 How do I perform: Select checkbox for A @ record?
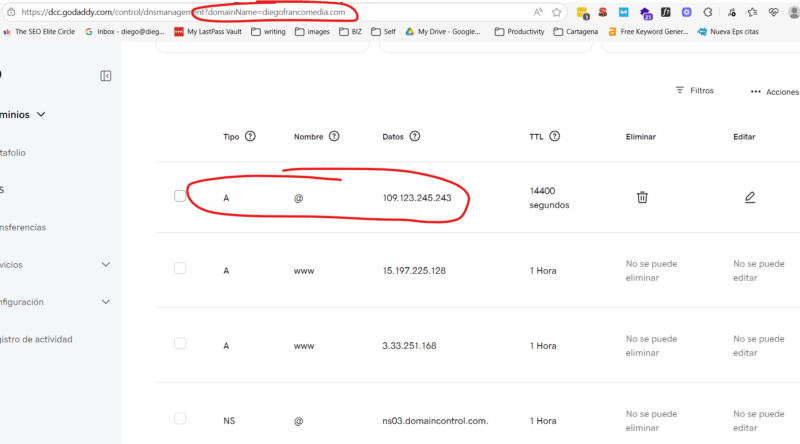tap(180, 196)
